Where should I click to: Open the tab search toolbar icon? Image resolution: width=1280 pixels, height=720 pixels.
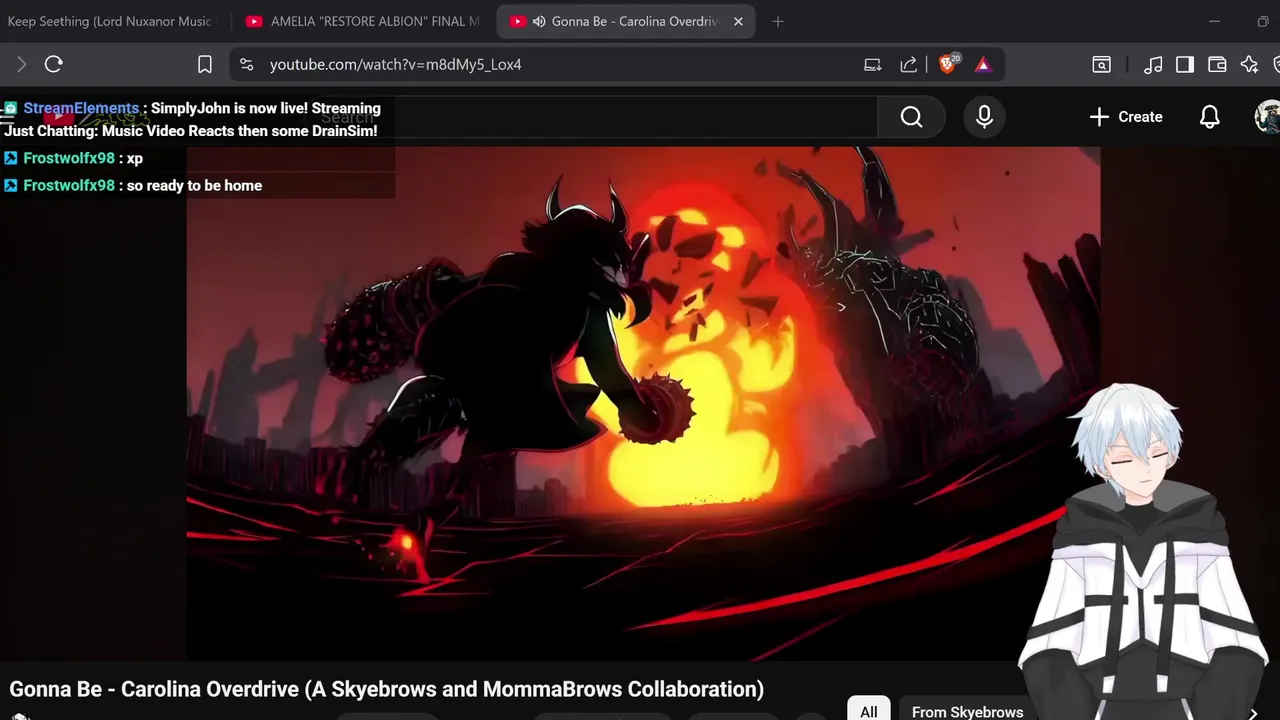point(1101,64)
